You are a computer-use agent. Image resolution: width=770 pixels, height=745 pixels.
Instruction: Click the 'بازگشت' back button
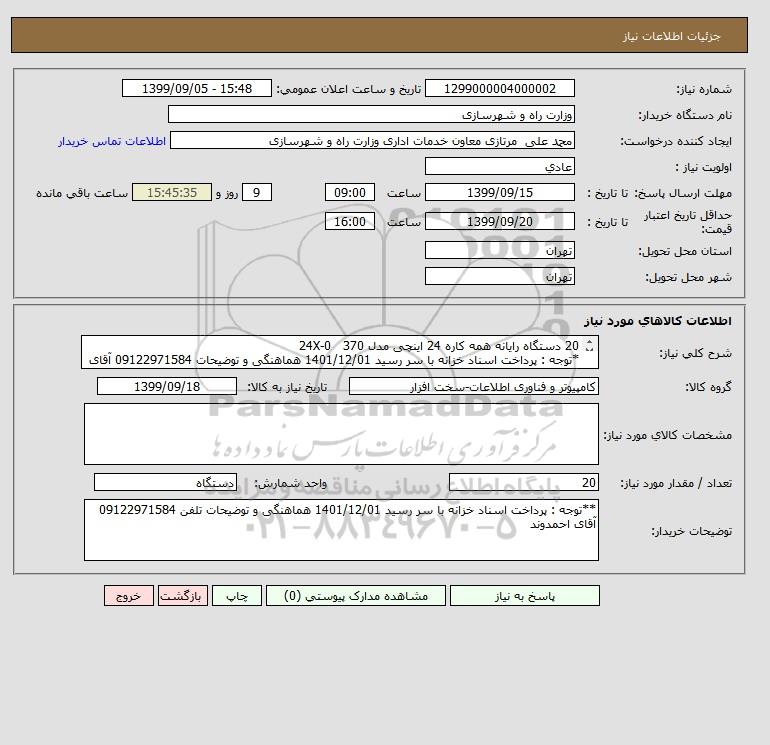(183, 596)
